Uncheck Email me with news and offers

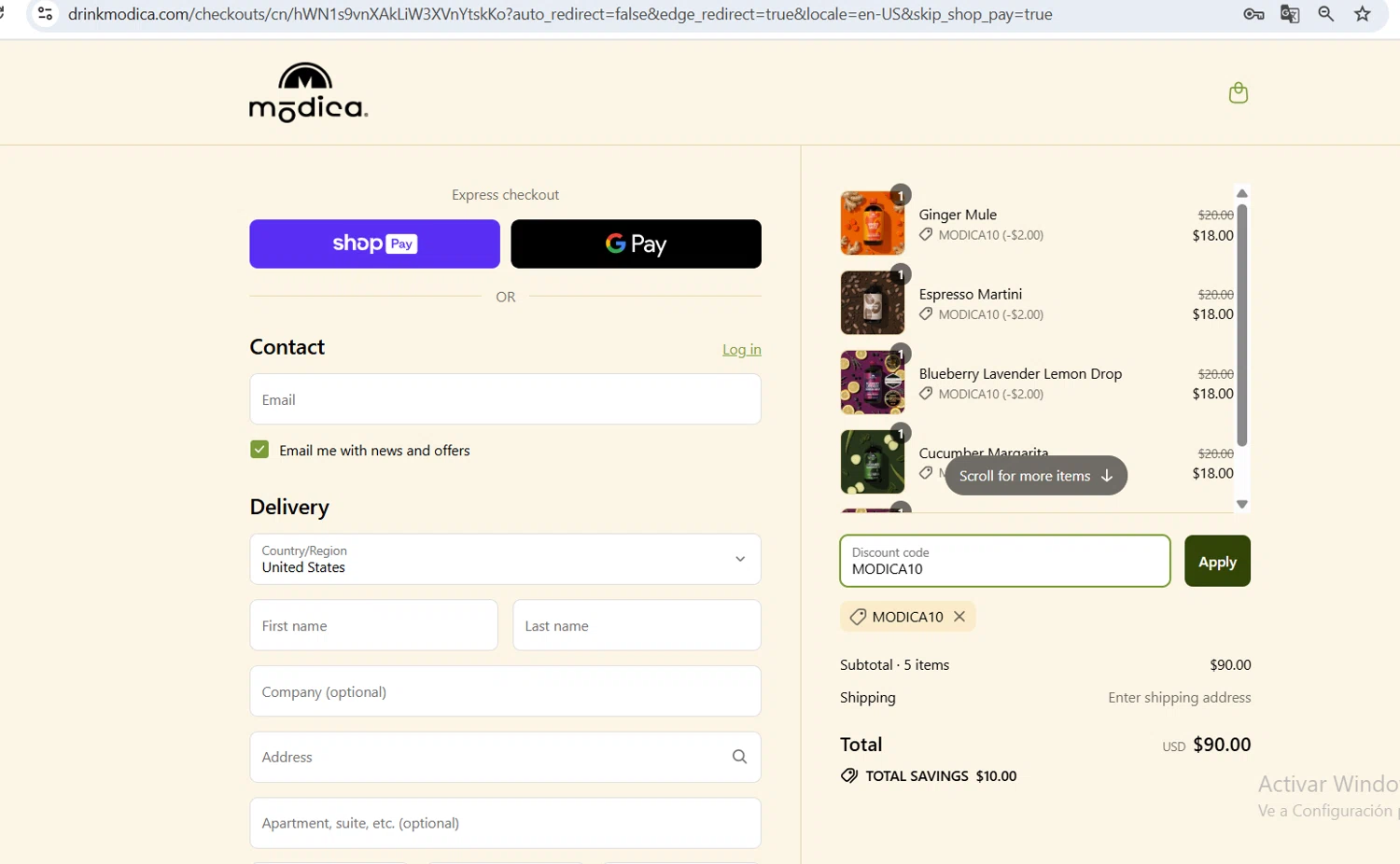coord(259,450)
